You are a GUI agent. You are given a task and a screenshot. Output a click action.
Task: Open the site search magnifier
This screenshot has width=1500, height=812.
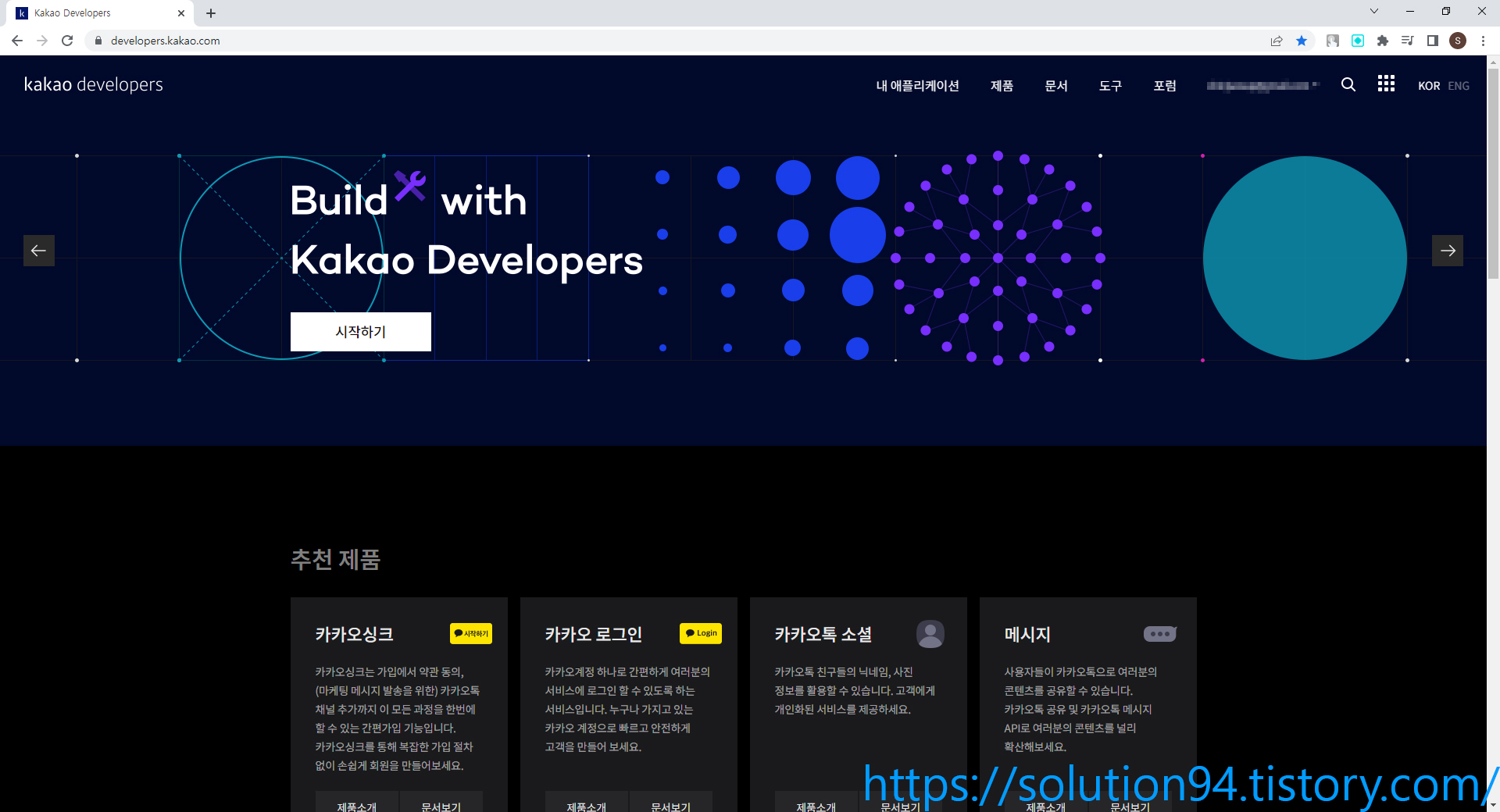click(1348, 84)
